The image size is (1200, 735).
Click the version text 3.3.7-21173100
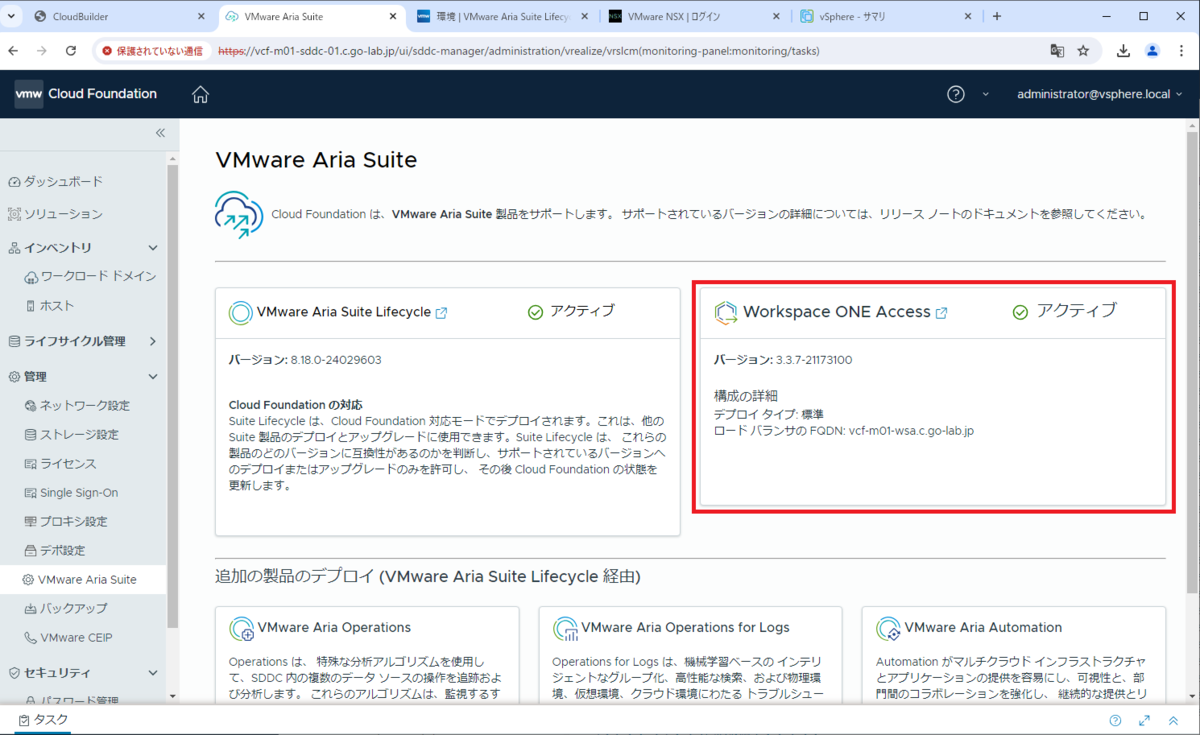pos(814,360)
